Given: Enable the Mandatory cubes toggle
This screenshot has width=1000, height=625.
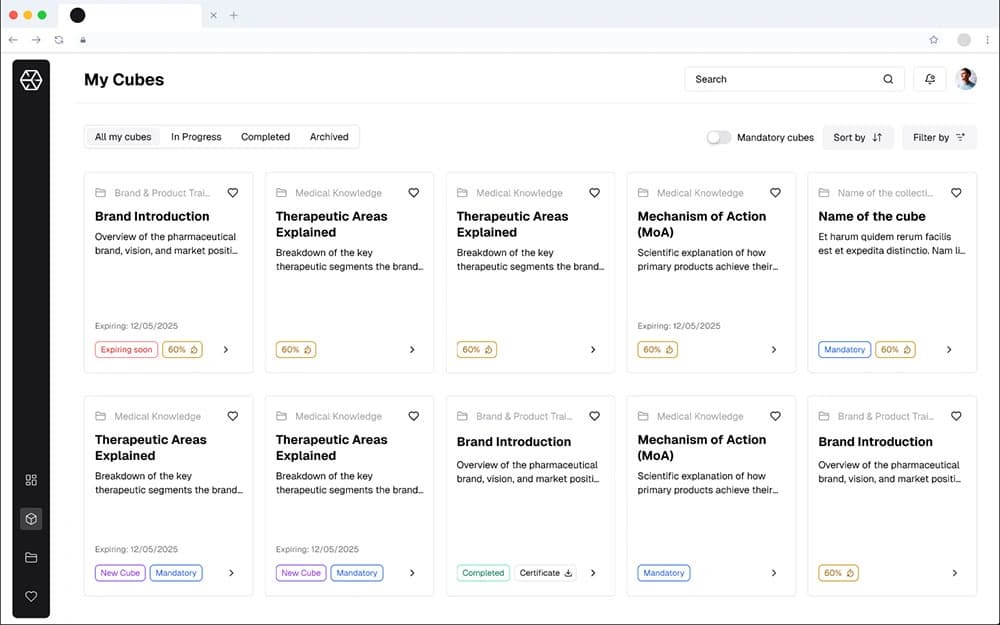Looking at the screenshot, I should [719, 136].
